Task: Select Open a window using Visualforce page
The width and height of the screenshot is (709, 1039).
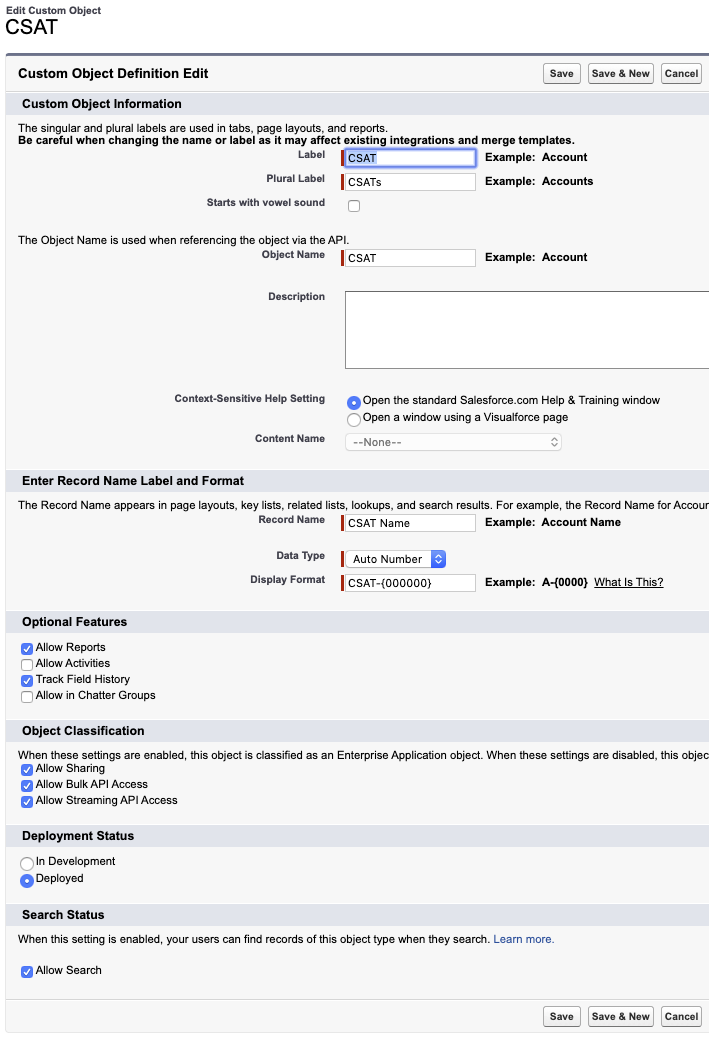Action: [x=354, y=419]
